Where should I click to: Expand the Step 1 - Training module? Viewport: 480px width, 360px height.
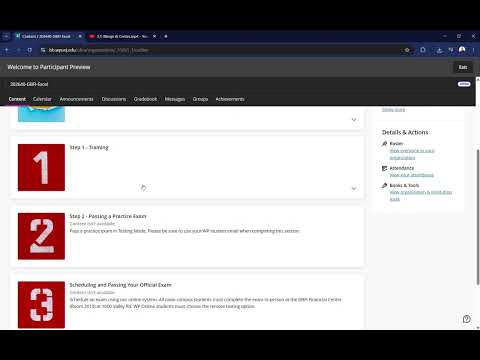[x=354, y=188]
